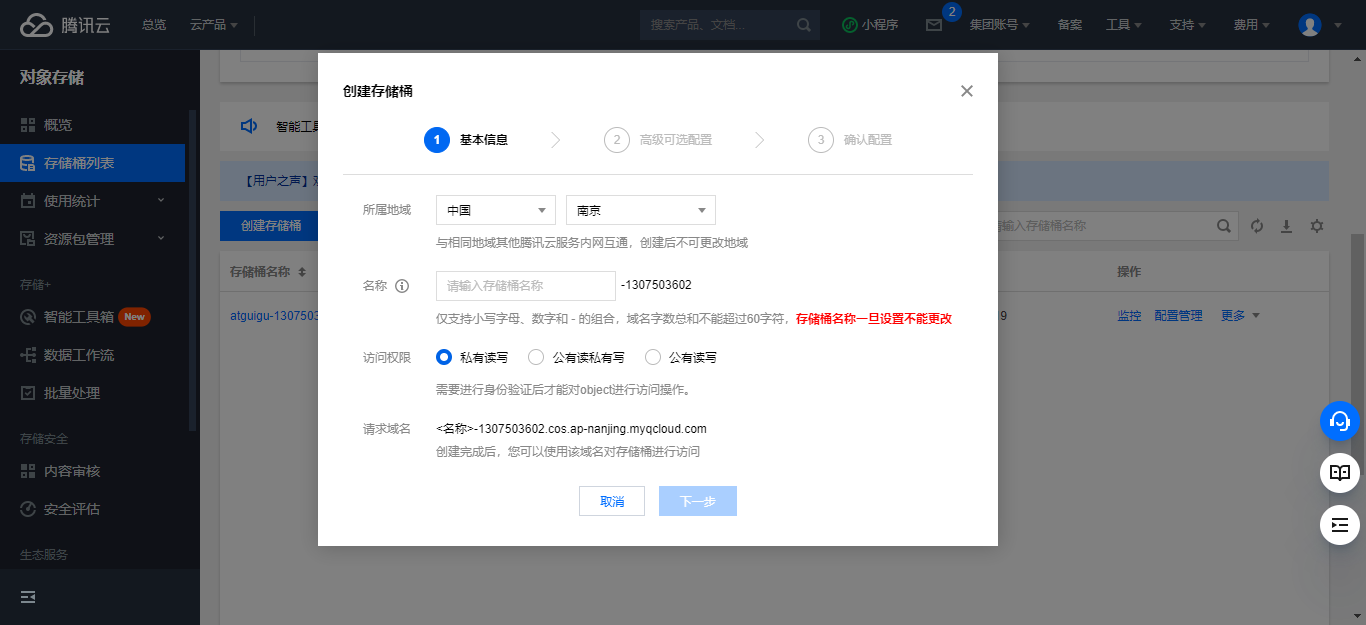
Task: Click the download icon beside refresh
Action: pyautogui.click(x=1287, y=226)
